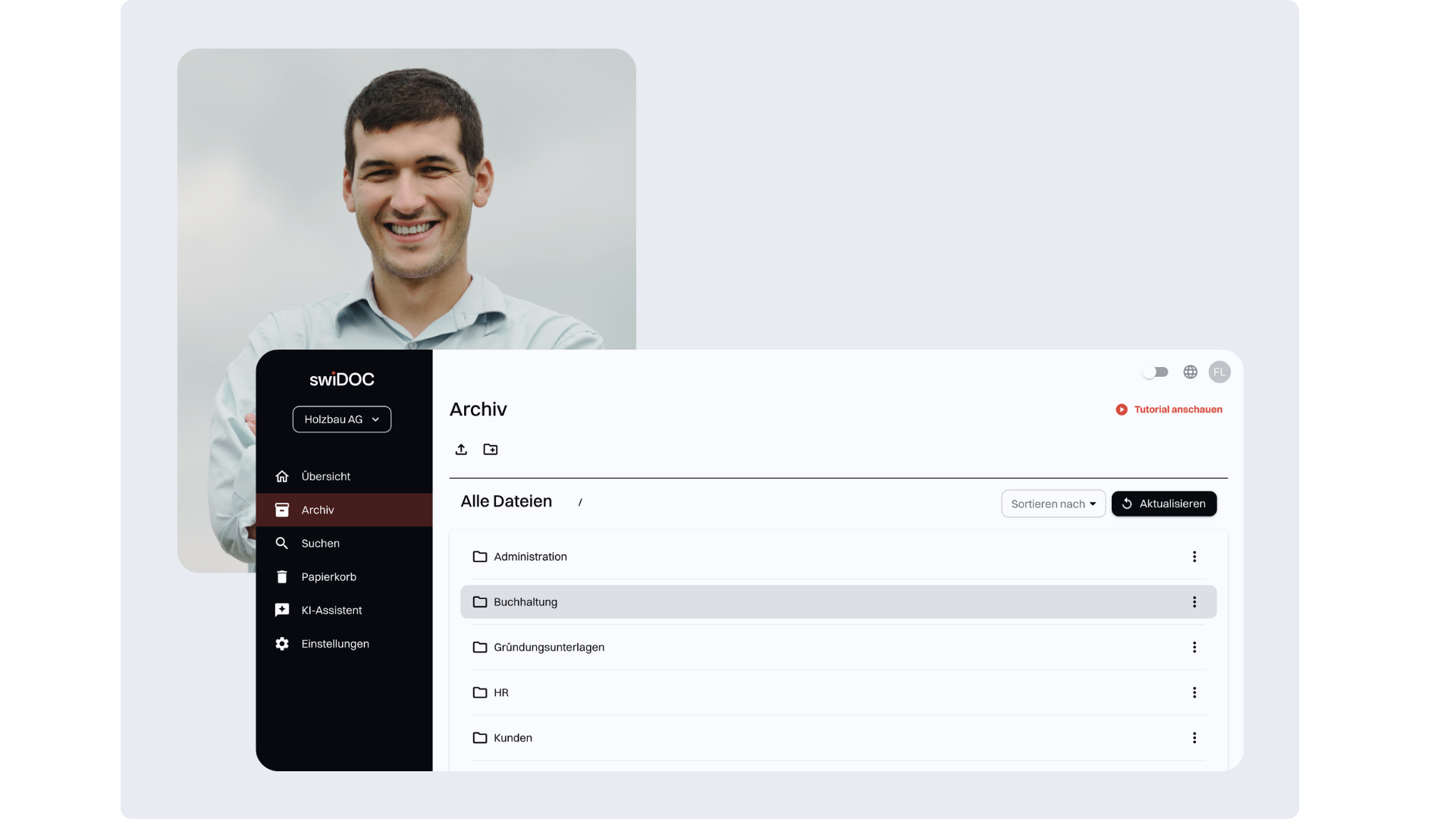Click the Aktualisieren button
The width and height of the screenshot is (1456, 819).
[x=1164, y=504]
